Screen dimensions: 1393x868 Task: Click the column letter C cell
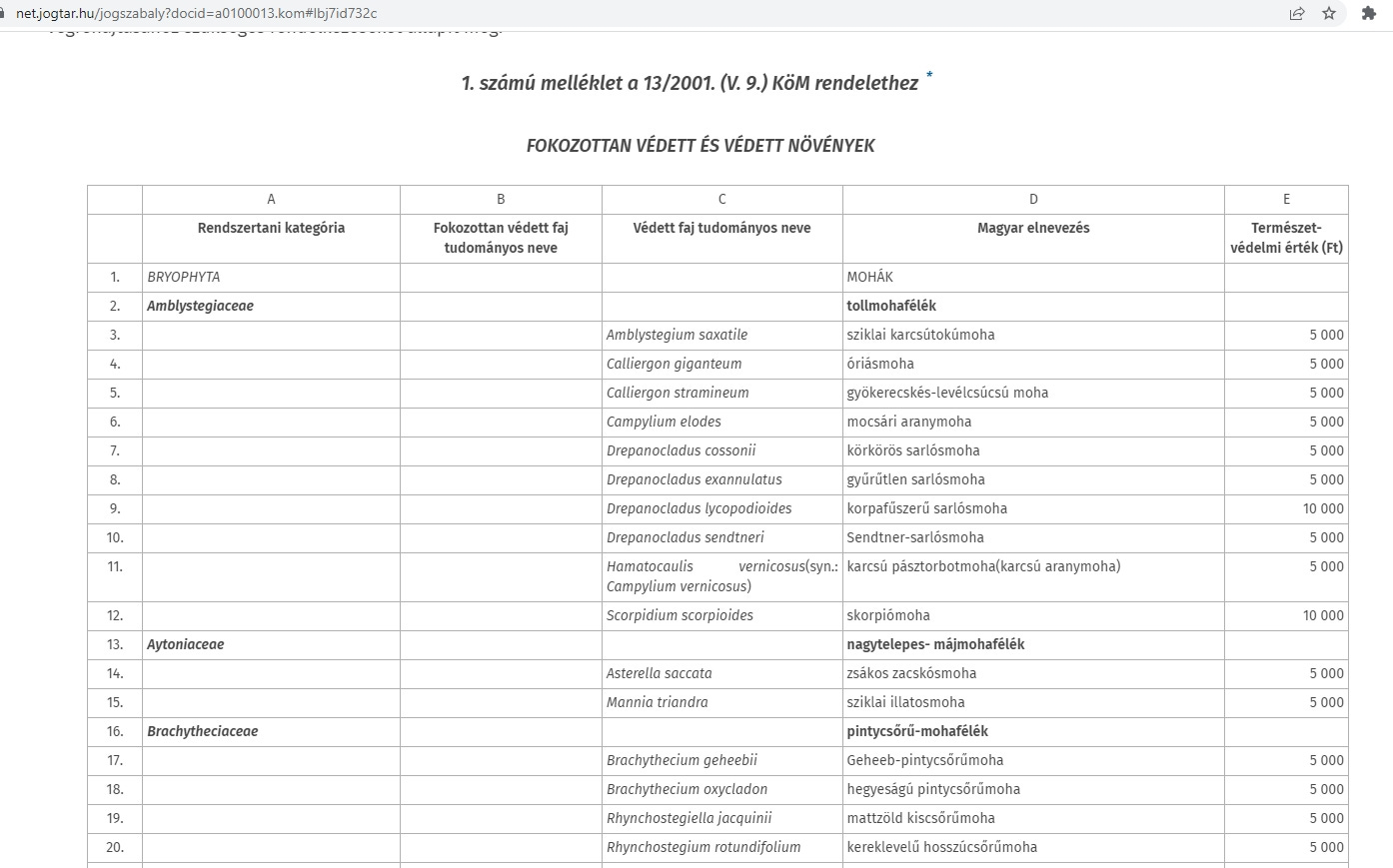721,199
